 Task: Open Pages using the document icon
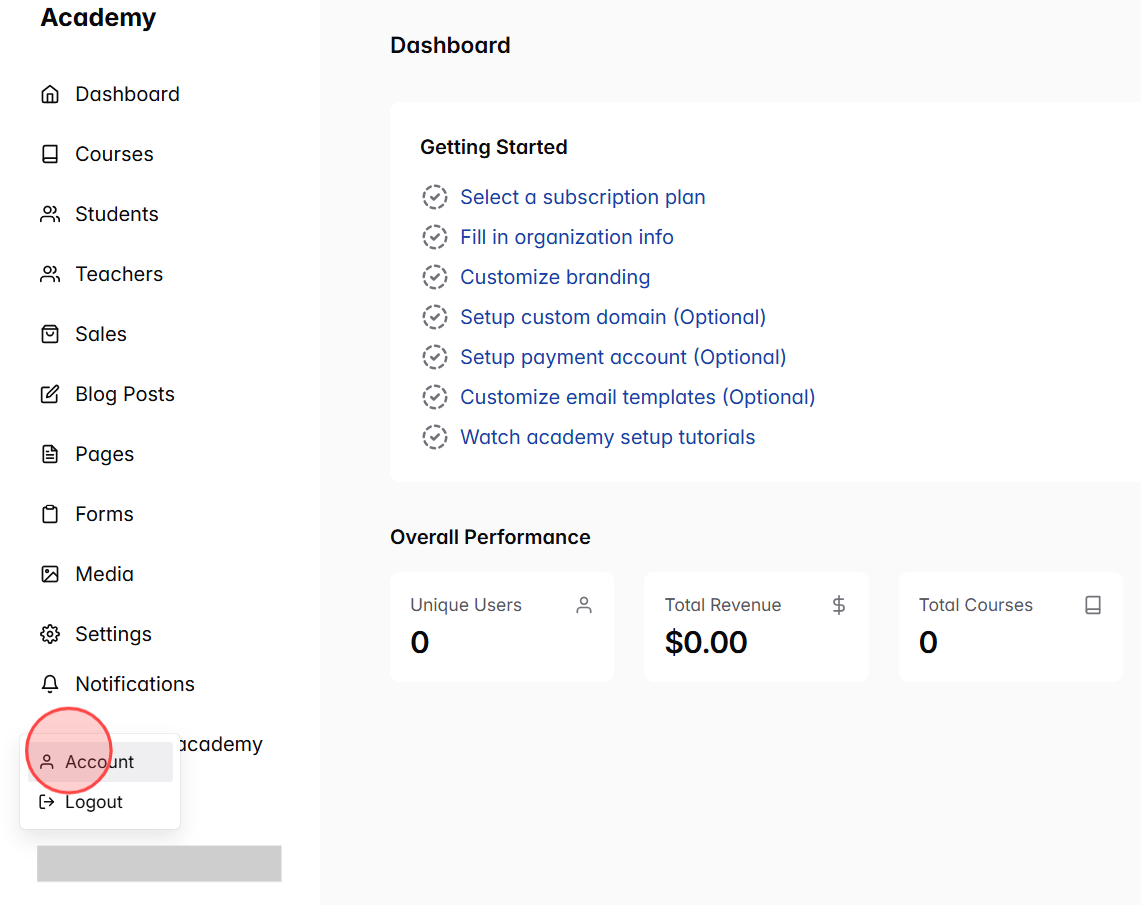pos(50,453)
